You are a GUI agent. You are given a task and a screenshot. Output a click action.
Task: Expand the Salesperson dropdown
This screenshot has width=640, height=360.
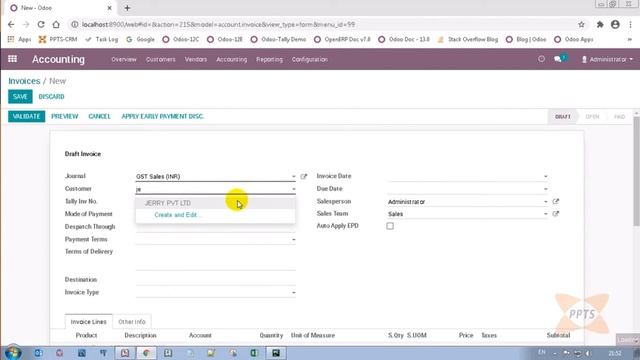click(x=545, y=202)
